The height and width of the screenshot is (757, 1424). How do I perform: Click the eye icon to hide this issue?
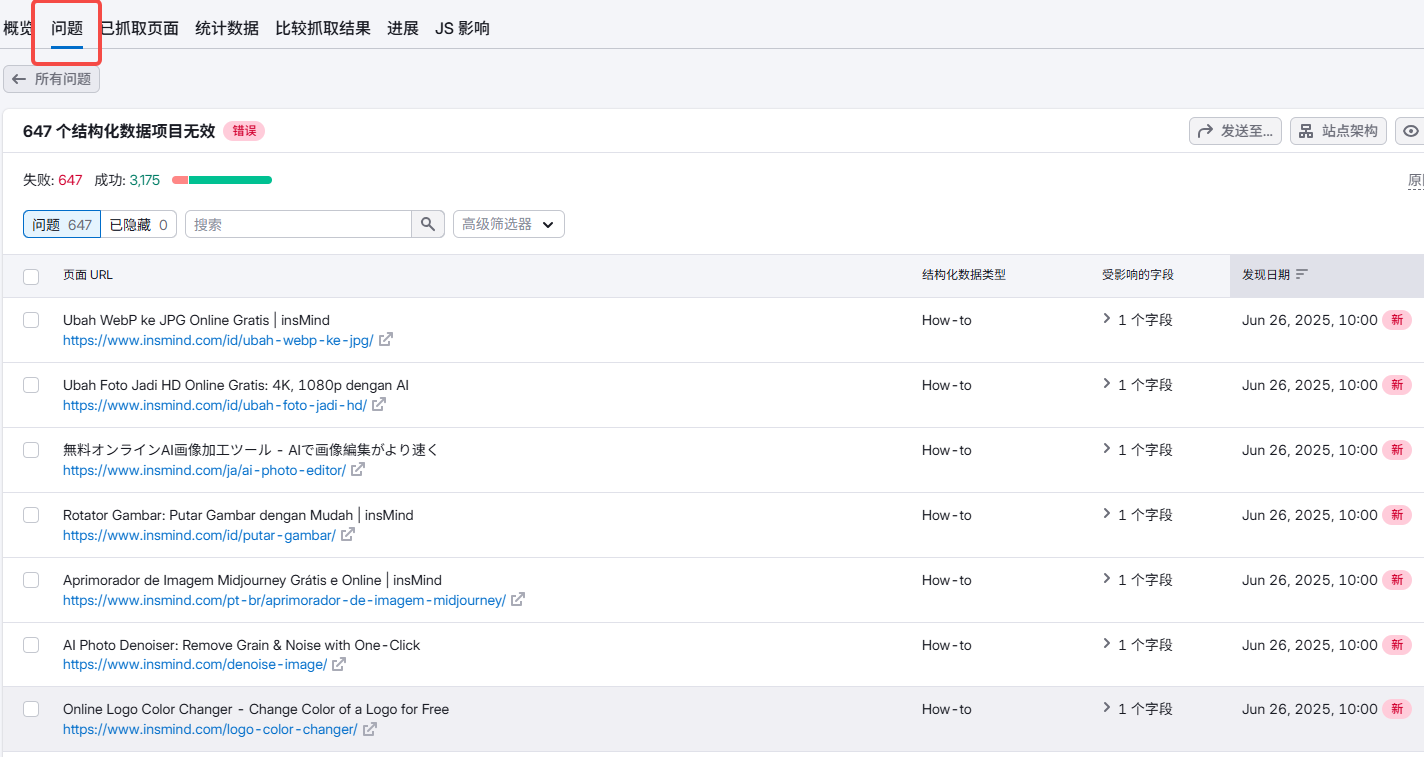1410,131
